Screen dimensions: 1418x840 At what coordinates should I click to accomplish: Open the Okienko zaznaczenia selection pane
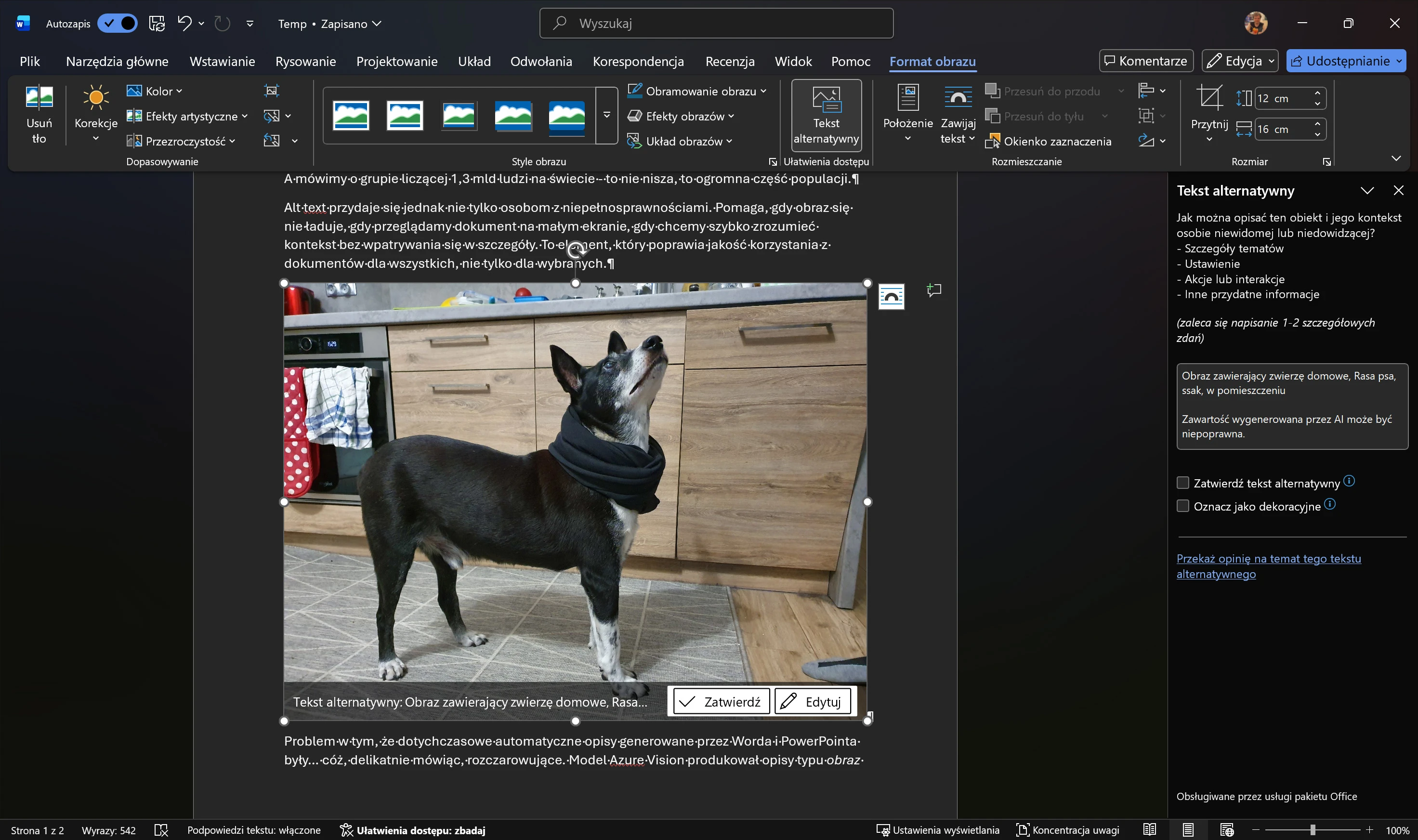[1049, 142]
